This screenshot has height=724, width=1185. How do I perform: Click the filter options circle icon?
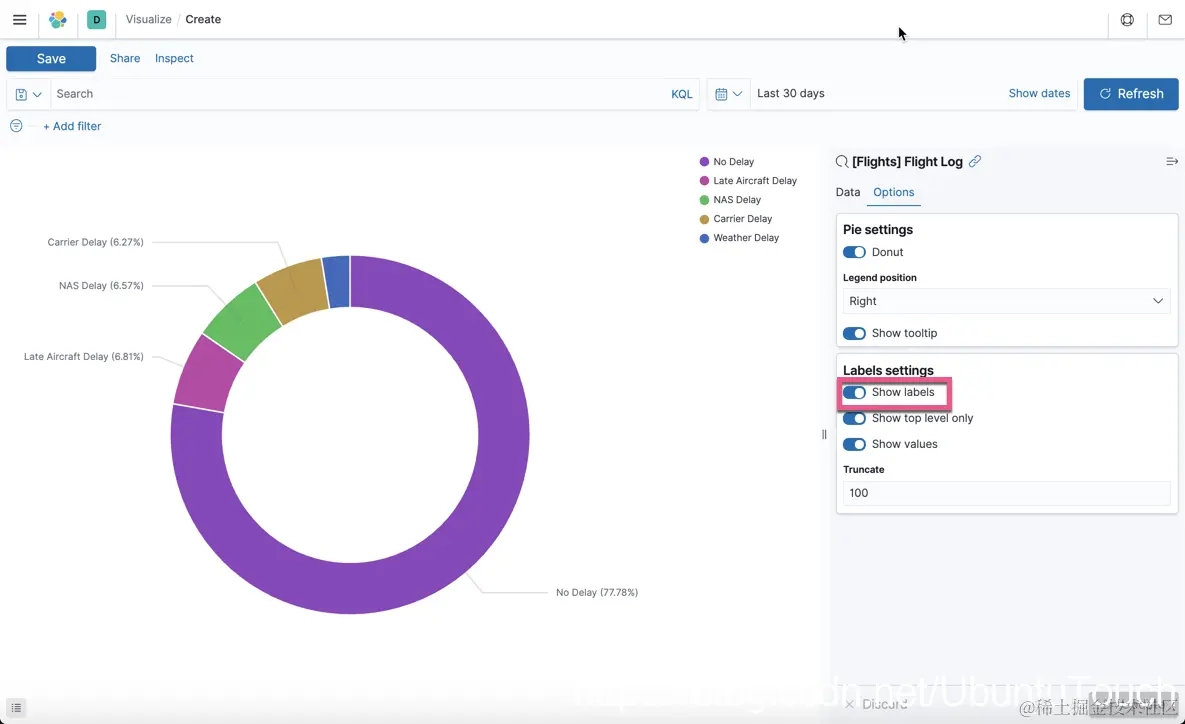[16, 126]
